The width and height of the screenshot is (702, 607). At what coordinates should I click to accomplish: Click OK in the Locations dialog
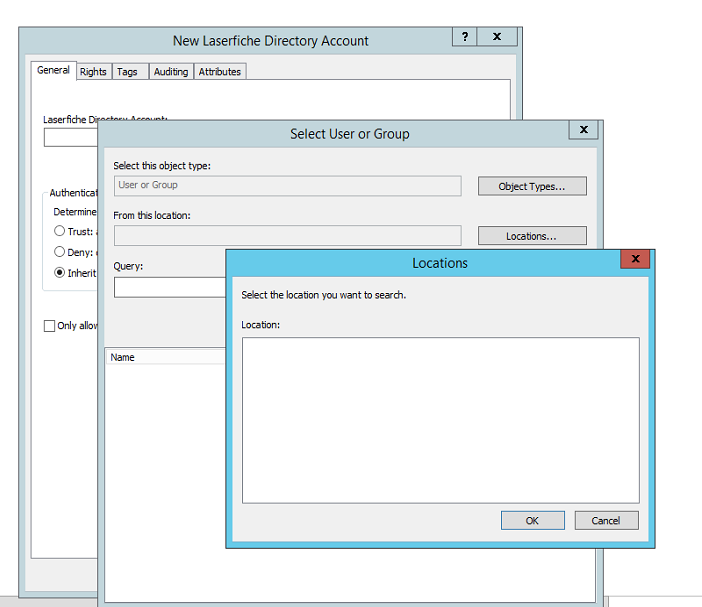pyautogui.click(x=532, y=520)
